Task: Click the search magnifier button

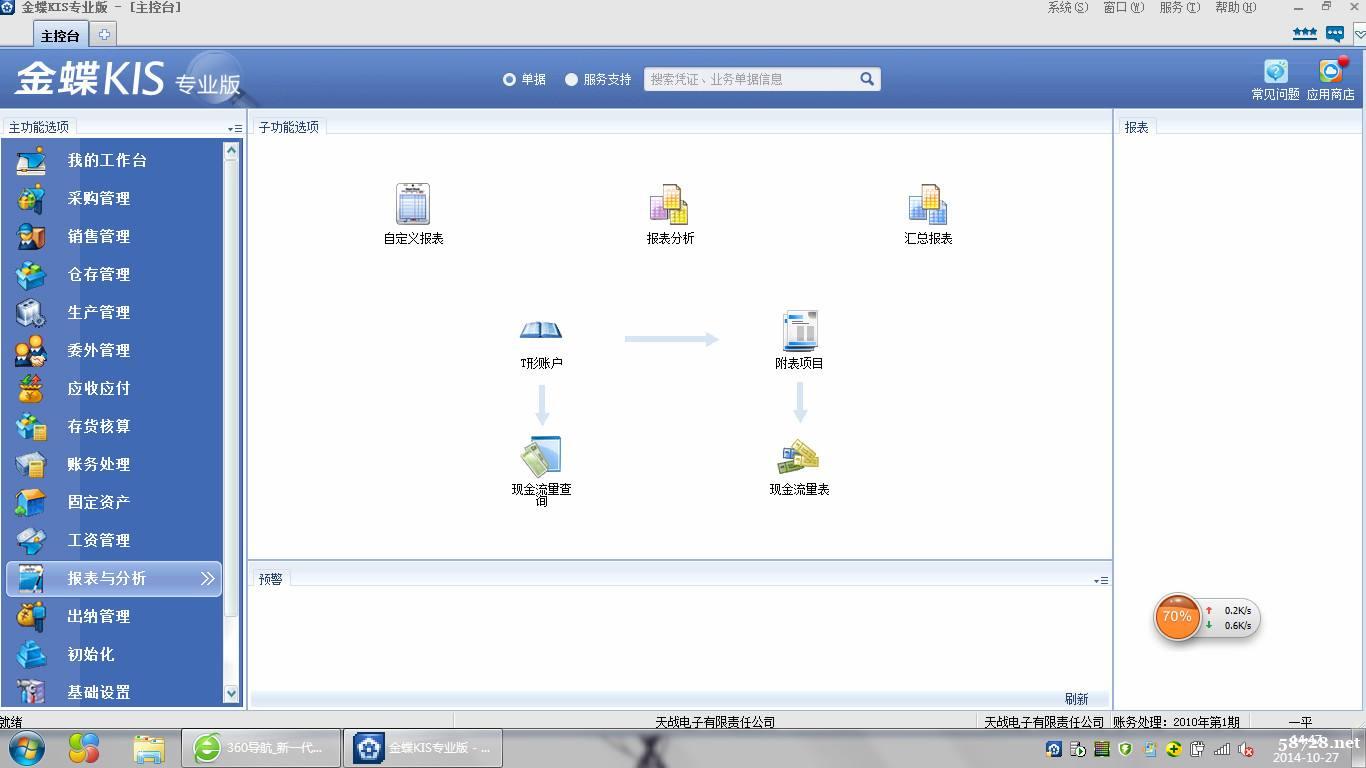Action: point(867,79)
